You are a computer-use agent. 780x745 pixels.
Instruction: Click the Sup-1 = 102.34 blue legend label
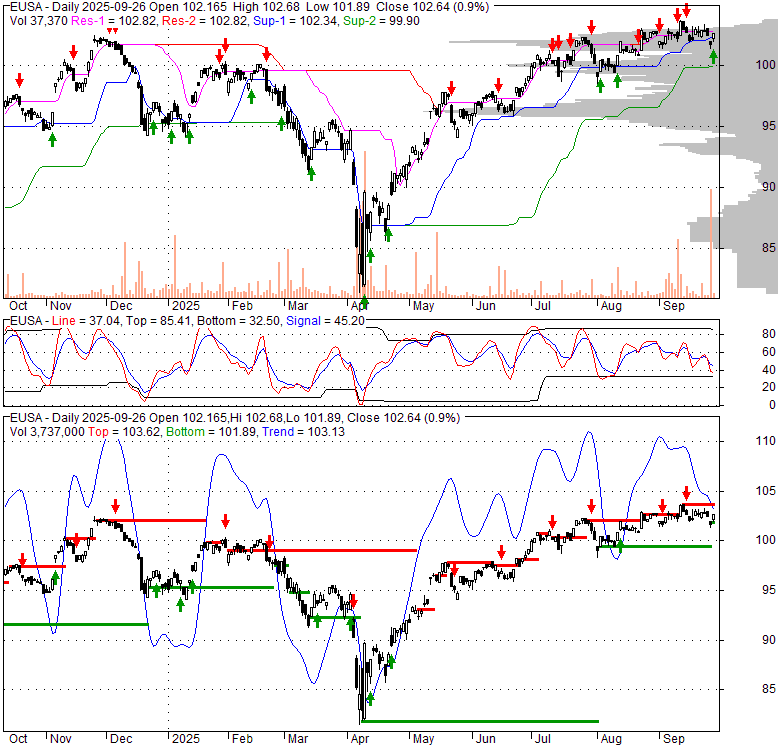[295, 21]
